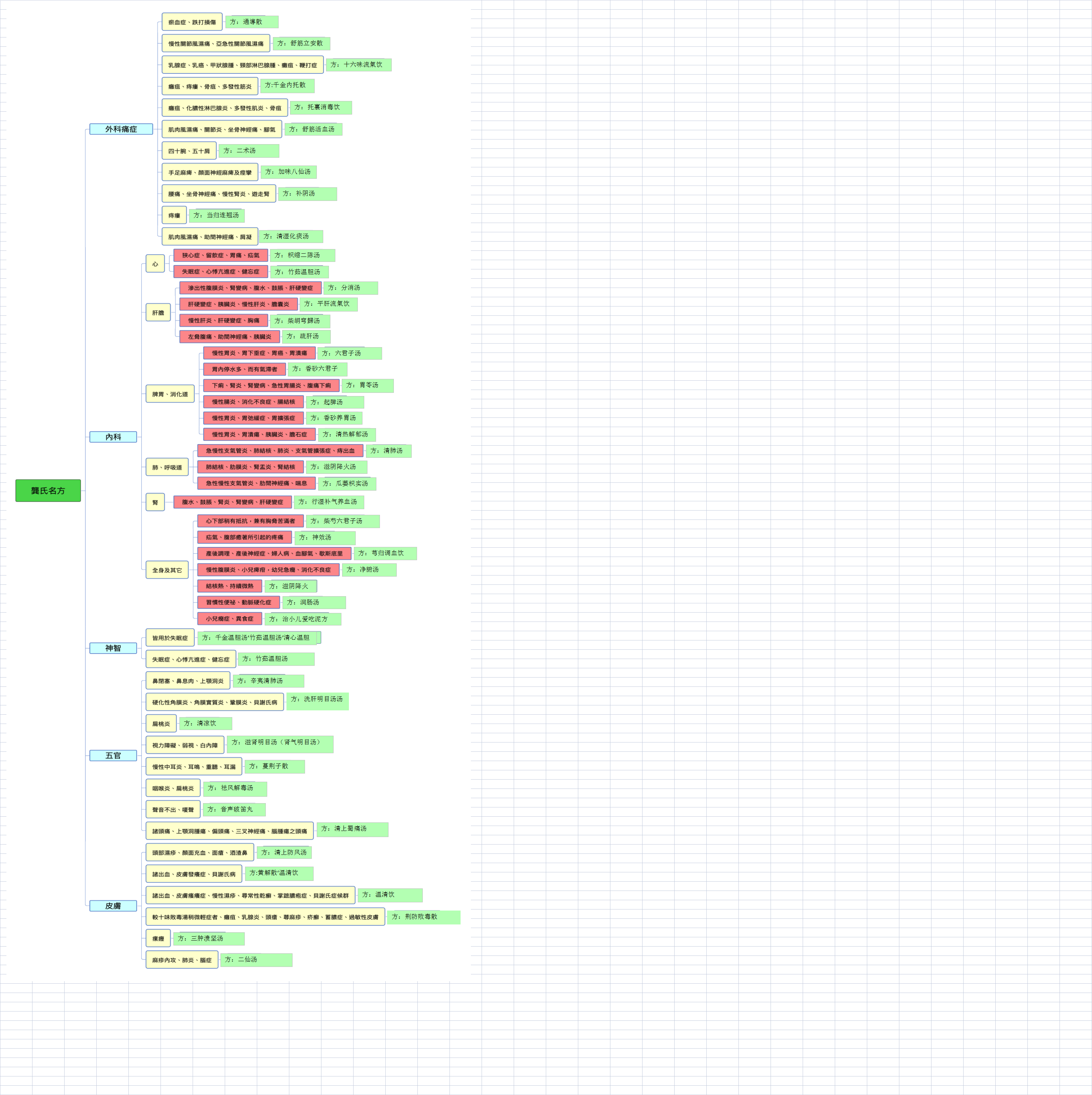Select the 方: 清热解郁汤 formula box
Image resolution: width=1092 pixels, height=1095 pixels.
click(x=347, y=435)
